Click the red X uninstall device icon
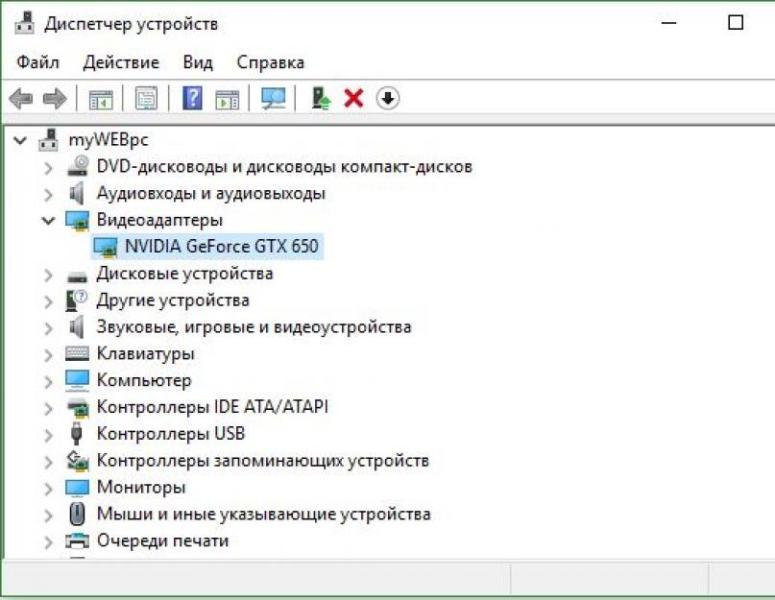Screen dimensions: 775x600 (x=354, y=98)
